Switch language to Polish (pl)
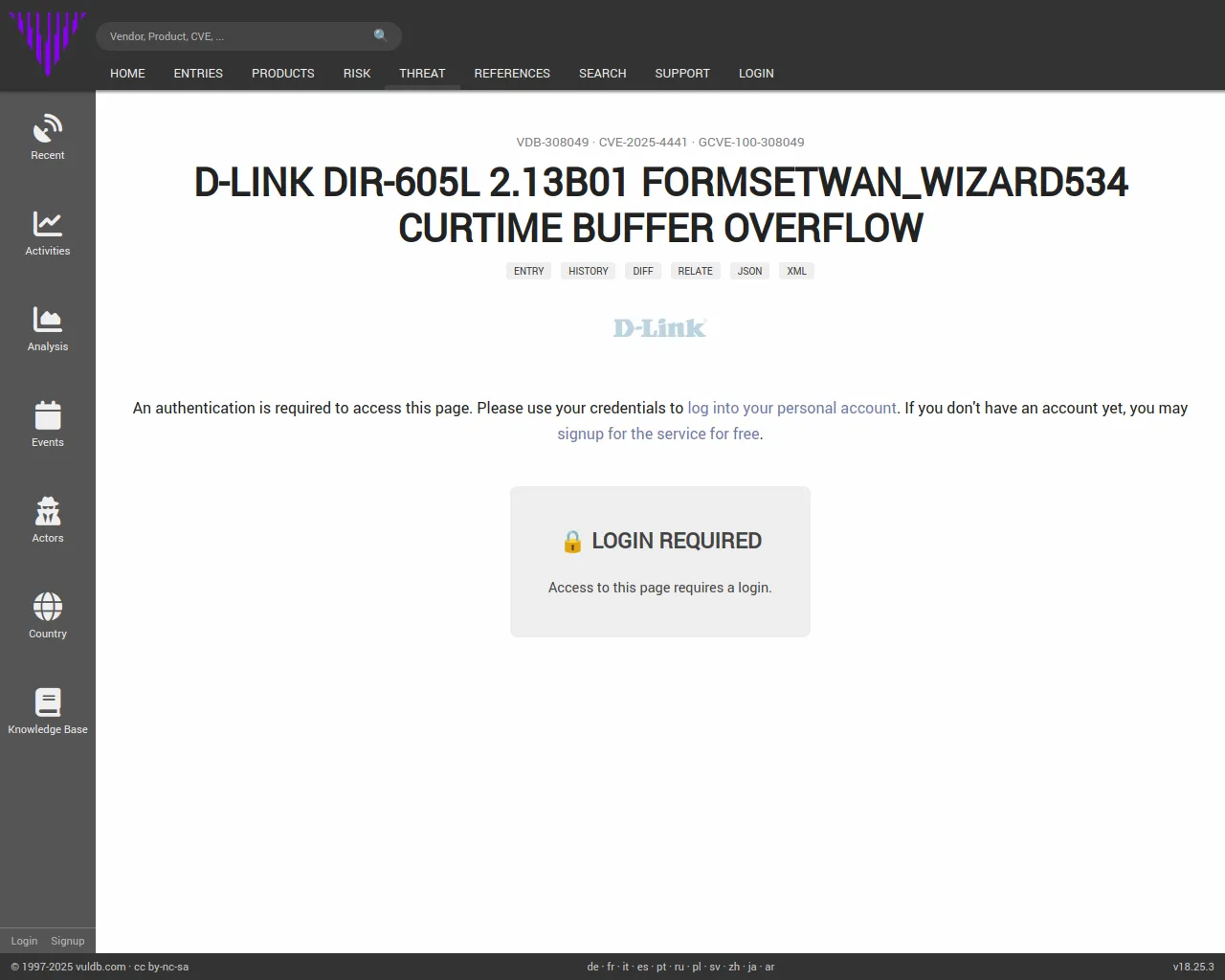 tap(697, 967)
